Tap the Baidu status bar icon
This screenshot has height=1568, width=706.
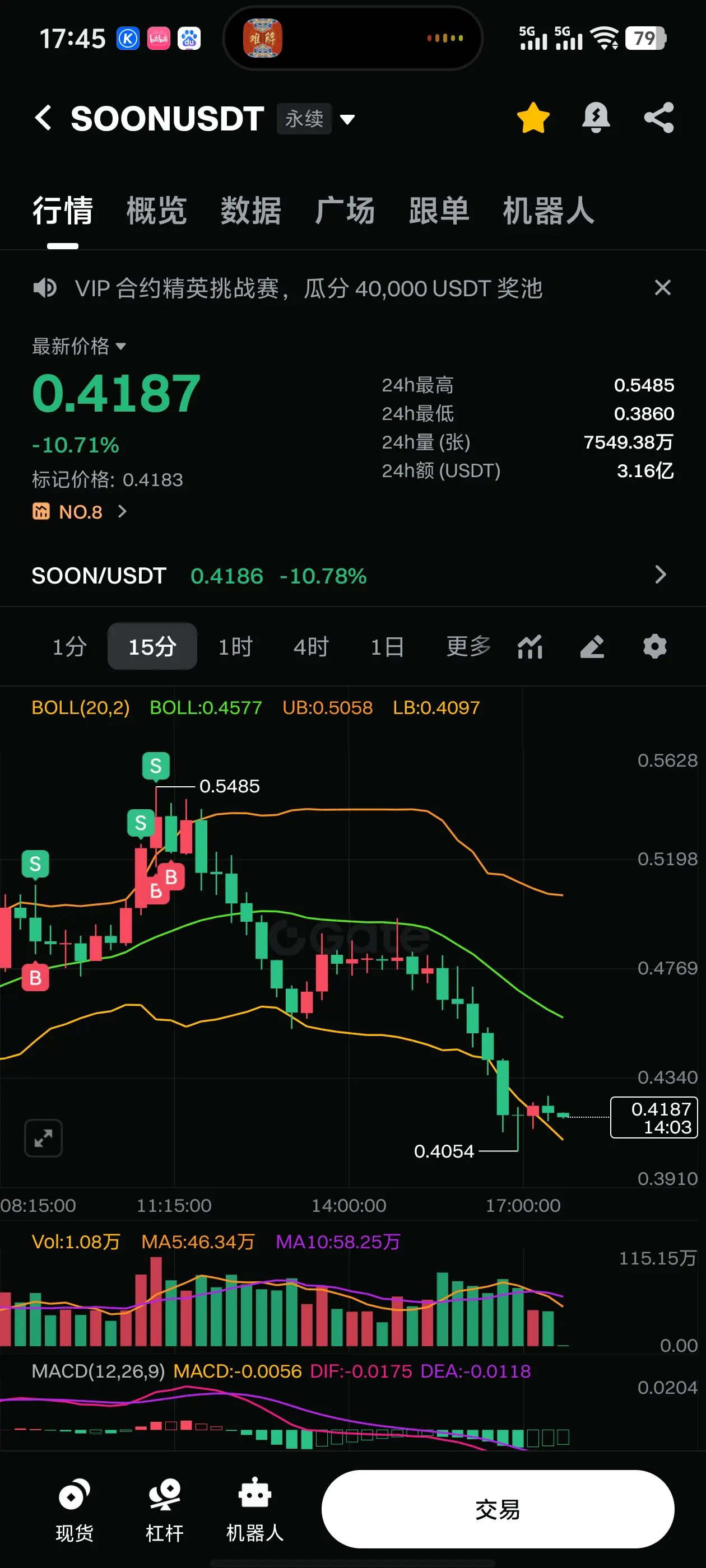pos(189,39)
